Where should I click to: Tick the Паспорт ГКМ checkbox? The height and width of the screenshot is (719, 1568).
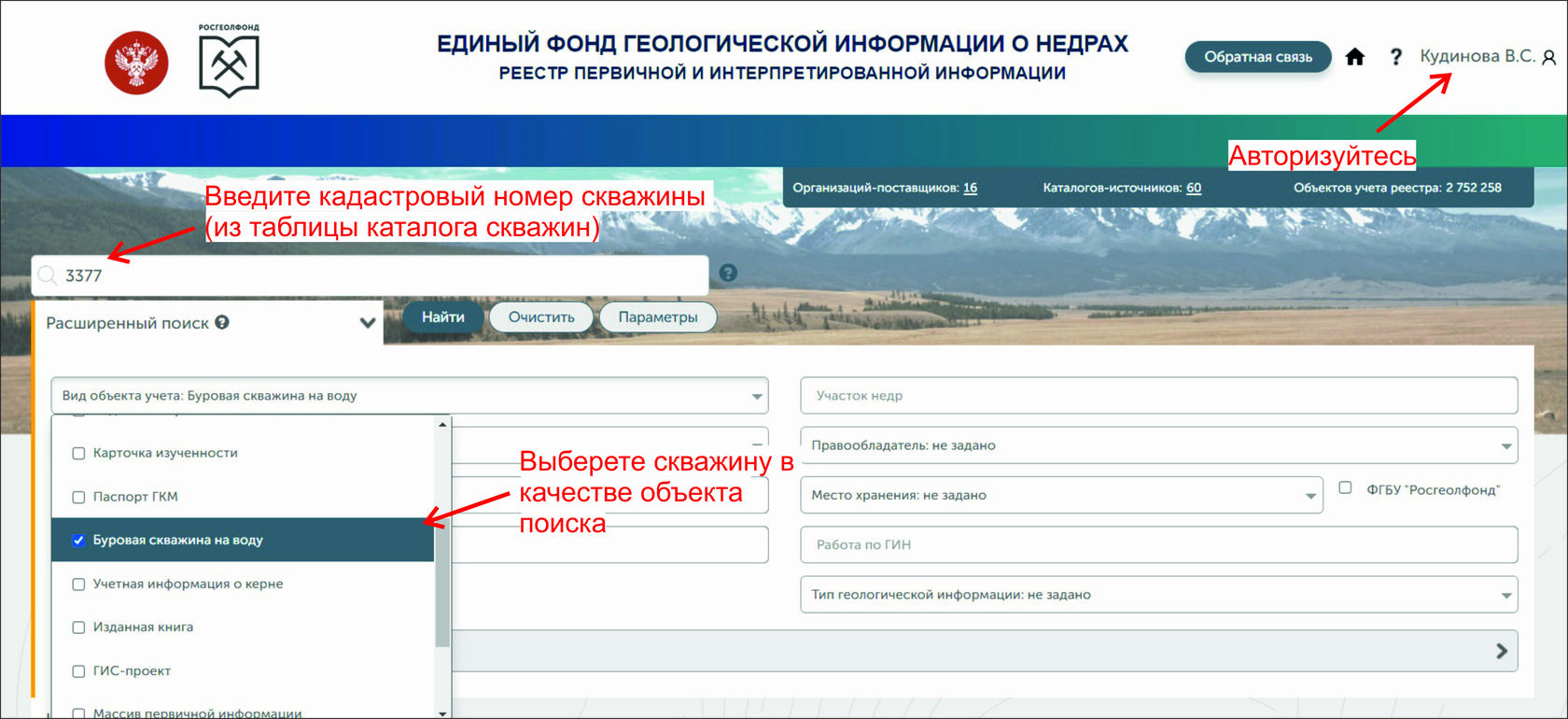pyautogui.click(x=78, y=497)
